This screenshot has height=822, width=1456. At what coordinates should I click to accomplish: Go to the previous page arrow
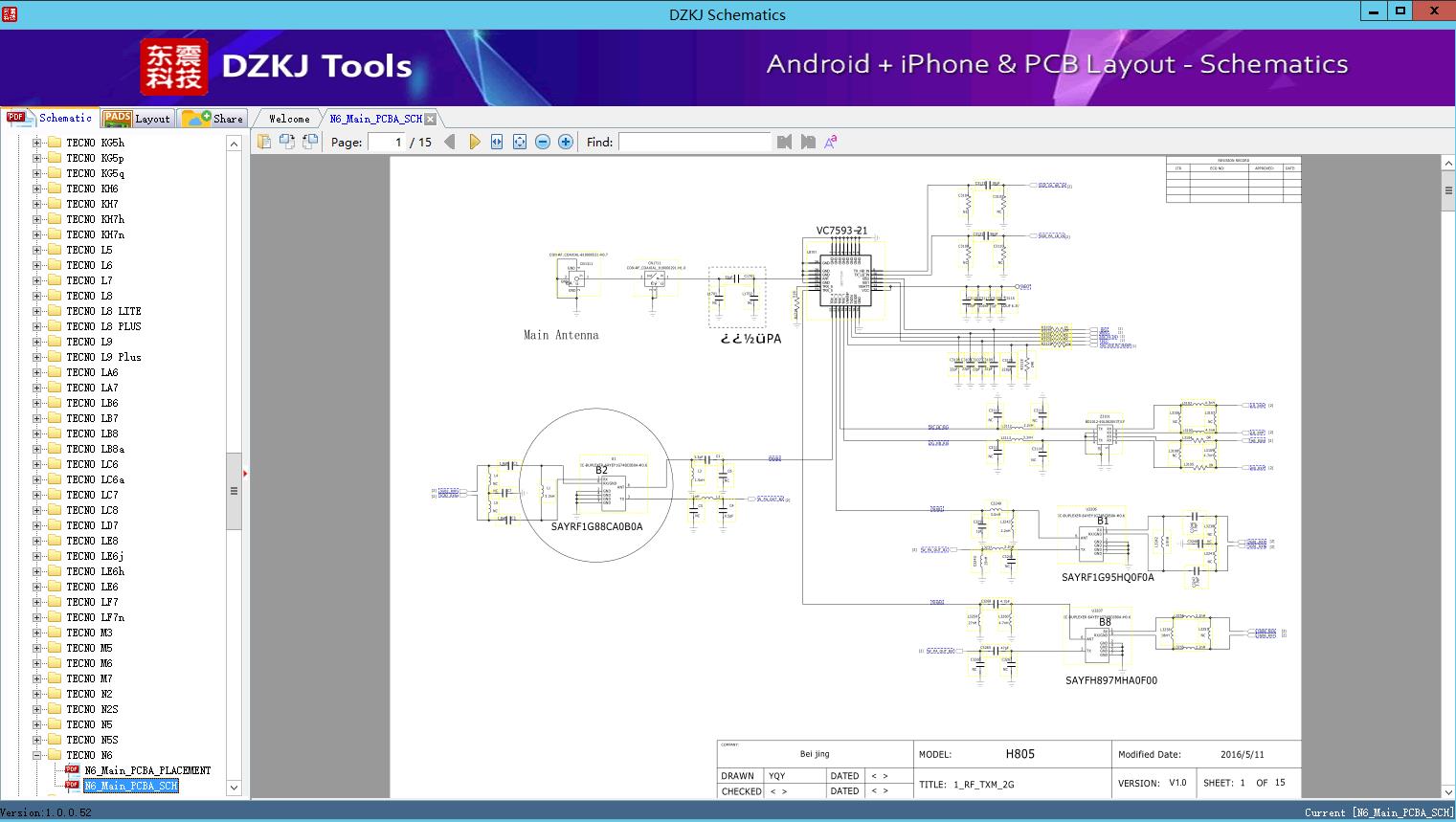click(450, 142)
